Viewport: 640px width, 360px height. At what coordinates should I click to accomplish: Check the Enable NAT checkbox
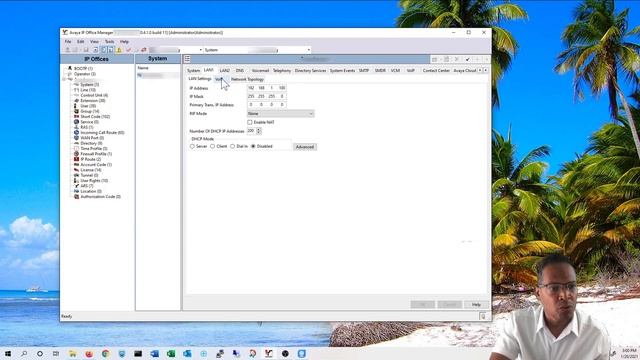[250, 122]
